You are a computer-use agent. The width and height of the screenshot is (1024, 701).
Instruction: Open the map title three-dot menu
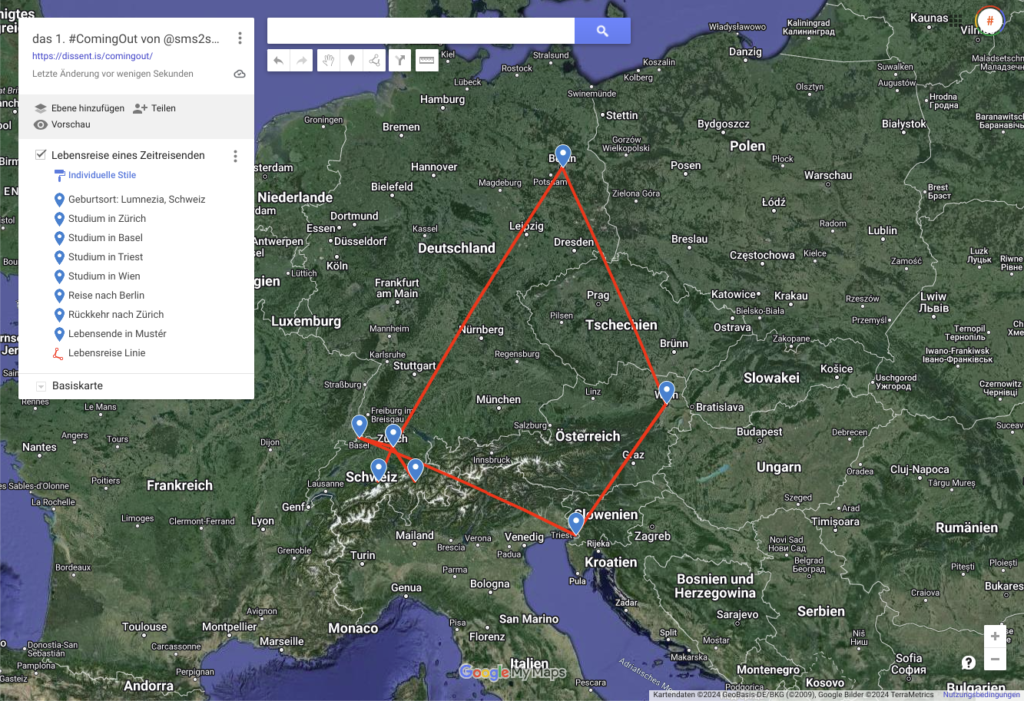pyautogui.click(x=240, y=39)
